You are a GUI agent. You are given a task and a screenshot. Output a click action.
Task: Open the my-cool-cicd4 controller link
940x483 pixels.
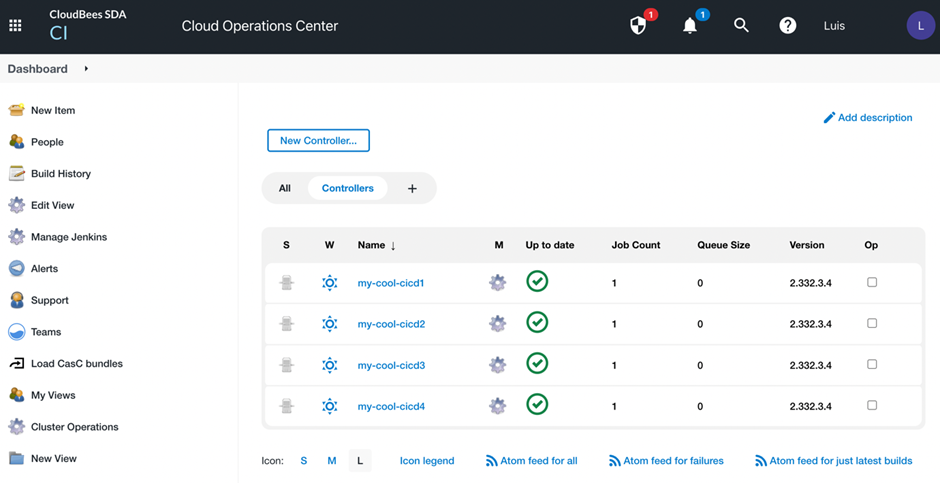[391, 407]
